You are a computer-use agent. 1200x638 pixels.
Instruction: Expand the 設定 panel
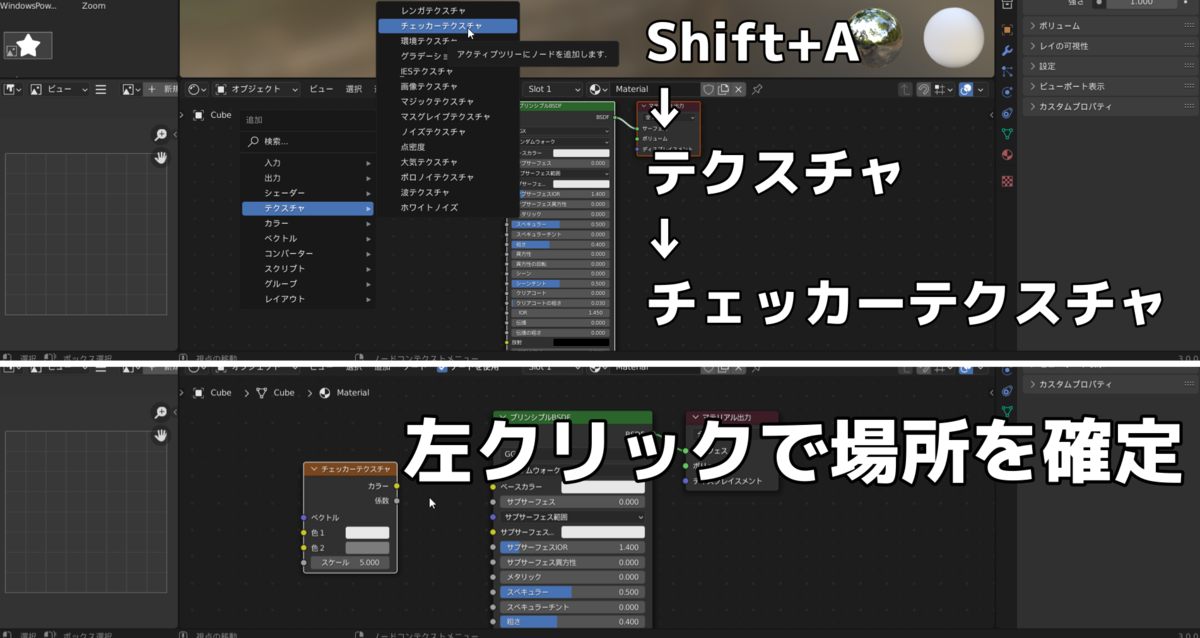[x=1111, y=66]
